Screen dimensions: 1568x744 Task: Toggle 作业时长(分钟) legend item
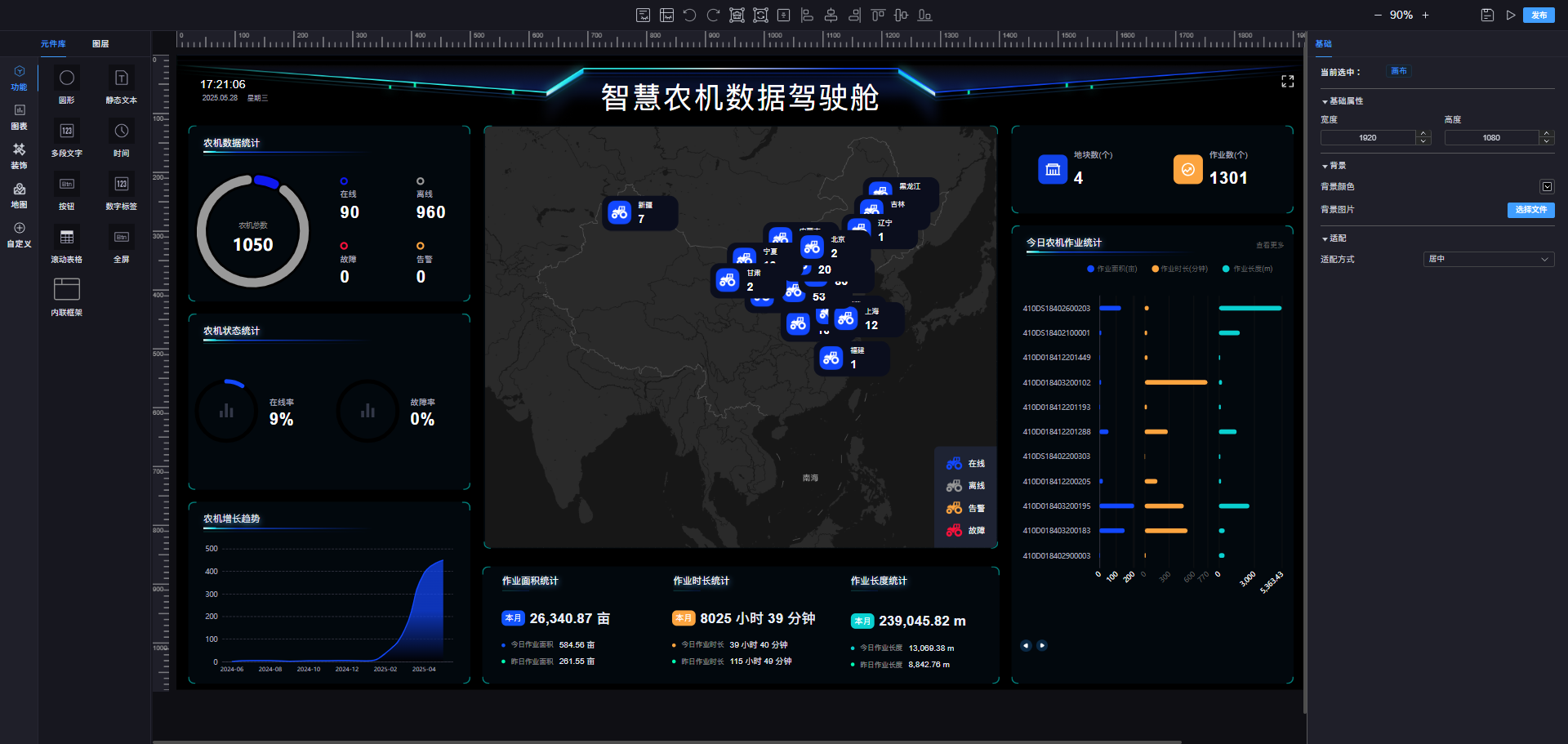pyautogui.click(x=1179, y=269)
